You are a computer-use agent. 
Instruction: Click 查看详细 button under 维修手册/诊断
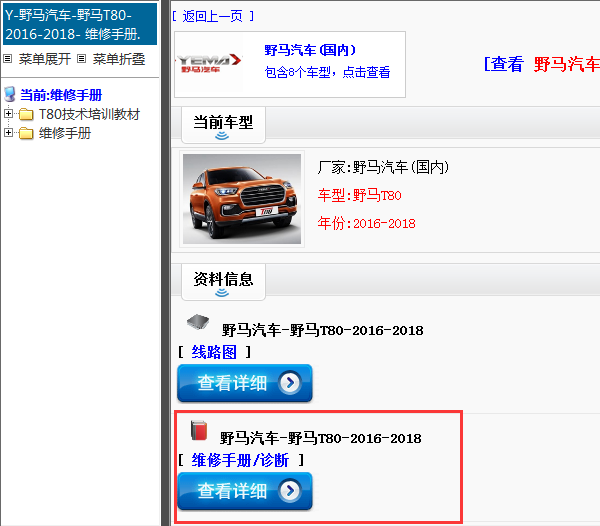coord(245,491)
